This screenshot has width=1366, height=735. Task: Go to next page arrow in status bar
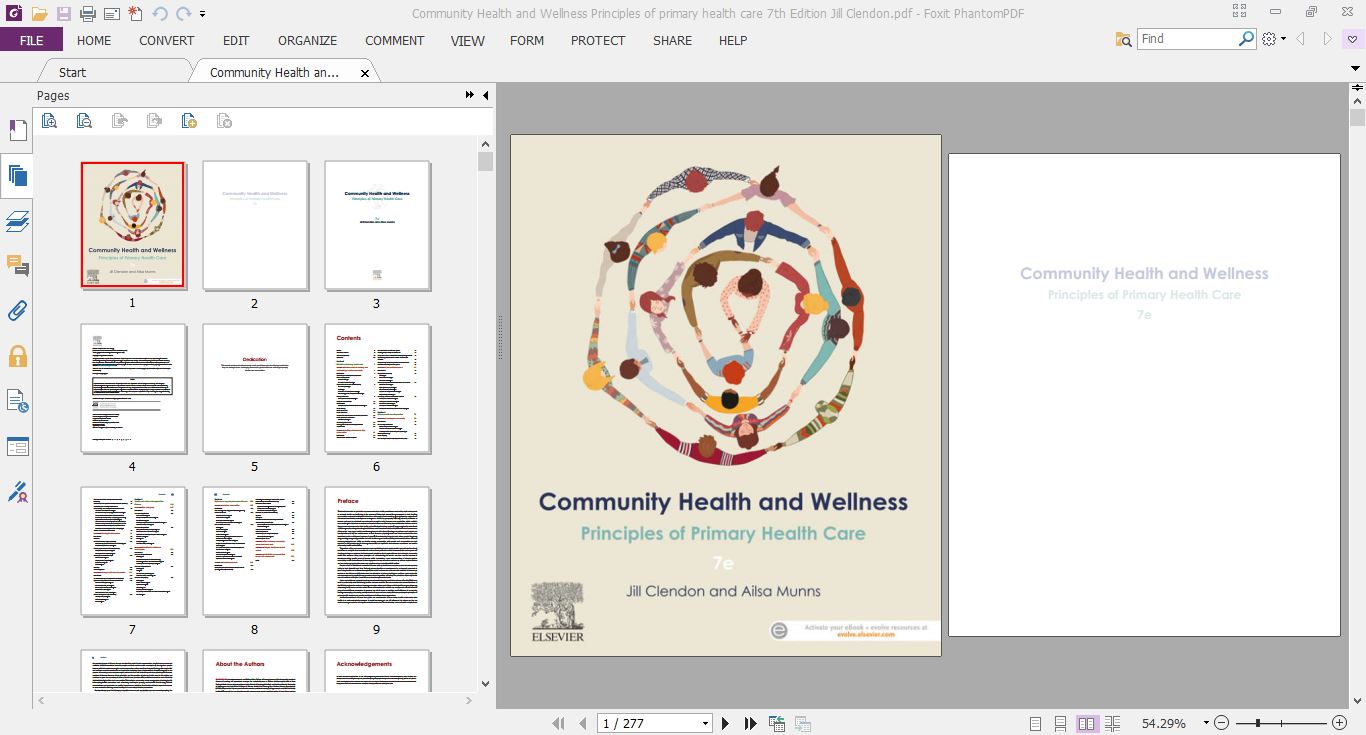click(726, 723)
